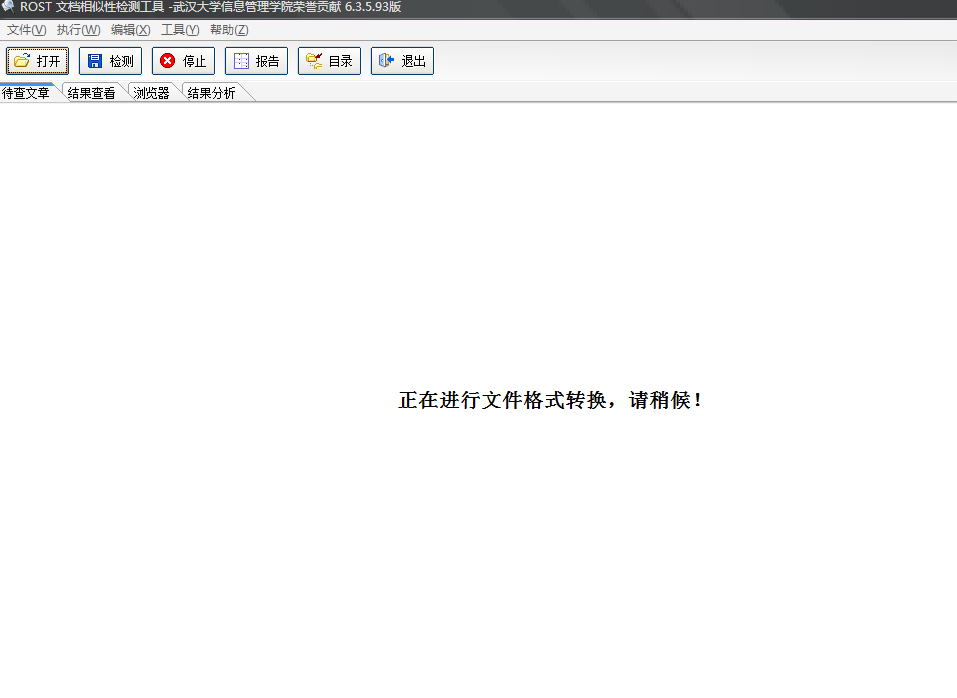Image resolution: width=957 pixels, height=698 pixels.
Task: Click the 报告 report sheet icon
Action: [241, 61]
